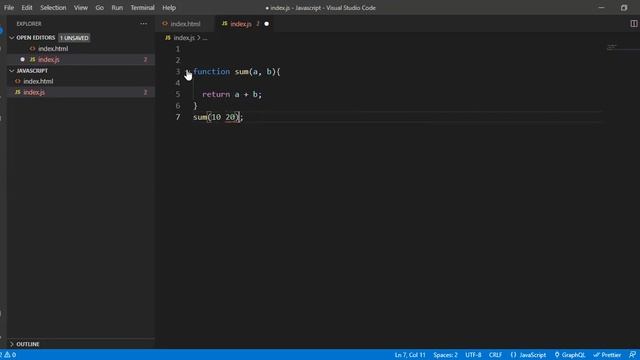Screen dimensions: 640x360
Task: Switch to the index.html editor tab
Action: 185,24
